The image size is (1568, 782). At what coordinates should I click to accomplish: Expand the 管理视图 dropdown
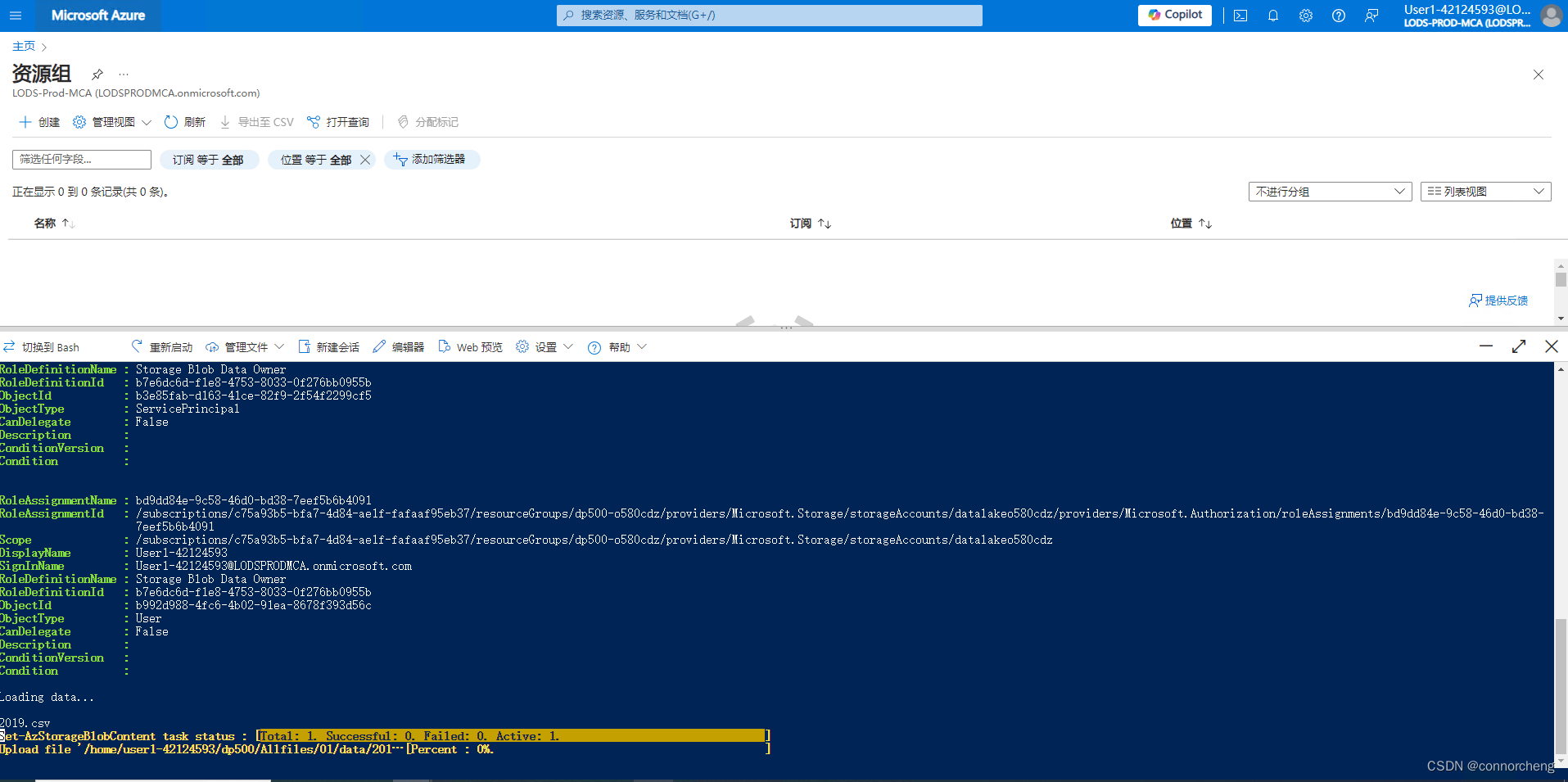click(112, 122)
